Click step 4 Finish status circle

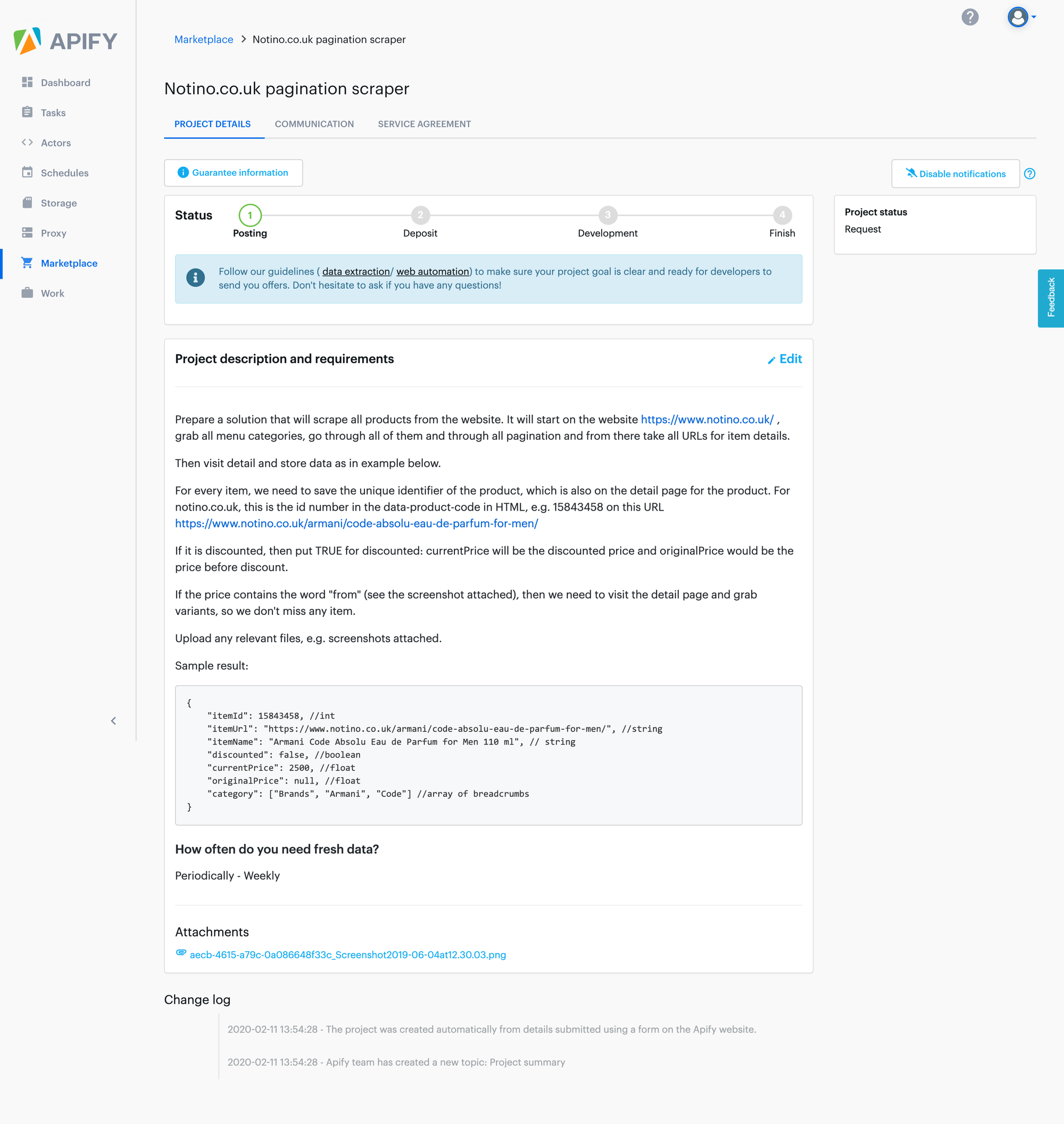coord(783,215)
